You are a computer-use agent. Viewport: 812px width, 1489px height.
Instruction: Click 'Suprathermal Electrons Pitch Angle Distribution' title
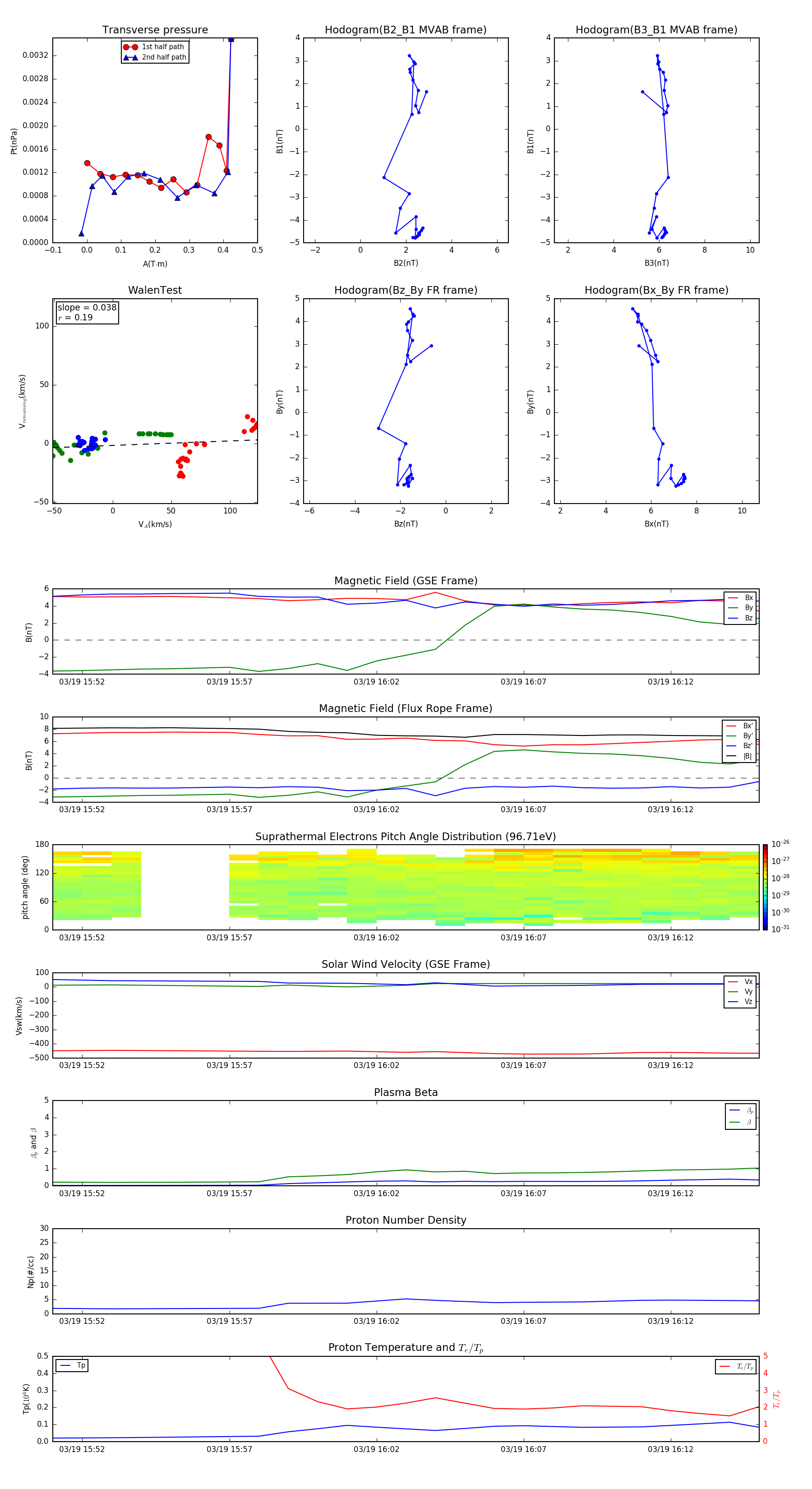(406, 837)
